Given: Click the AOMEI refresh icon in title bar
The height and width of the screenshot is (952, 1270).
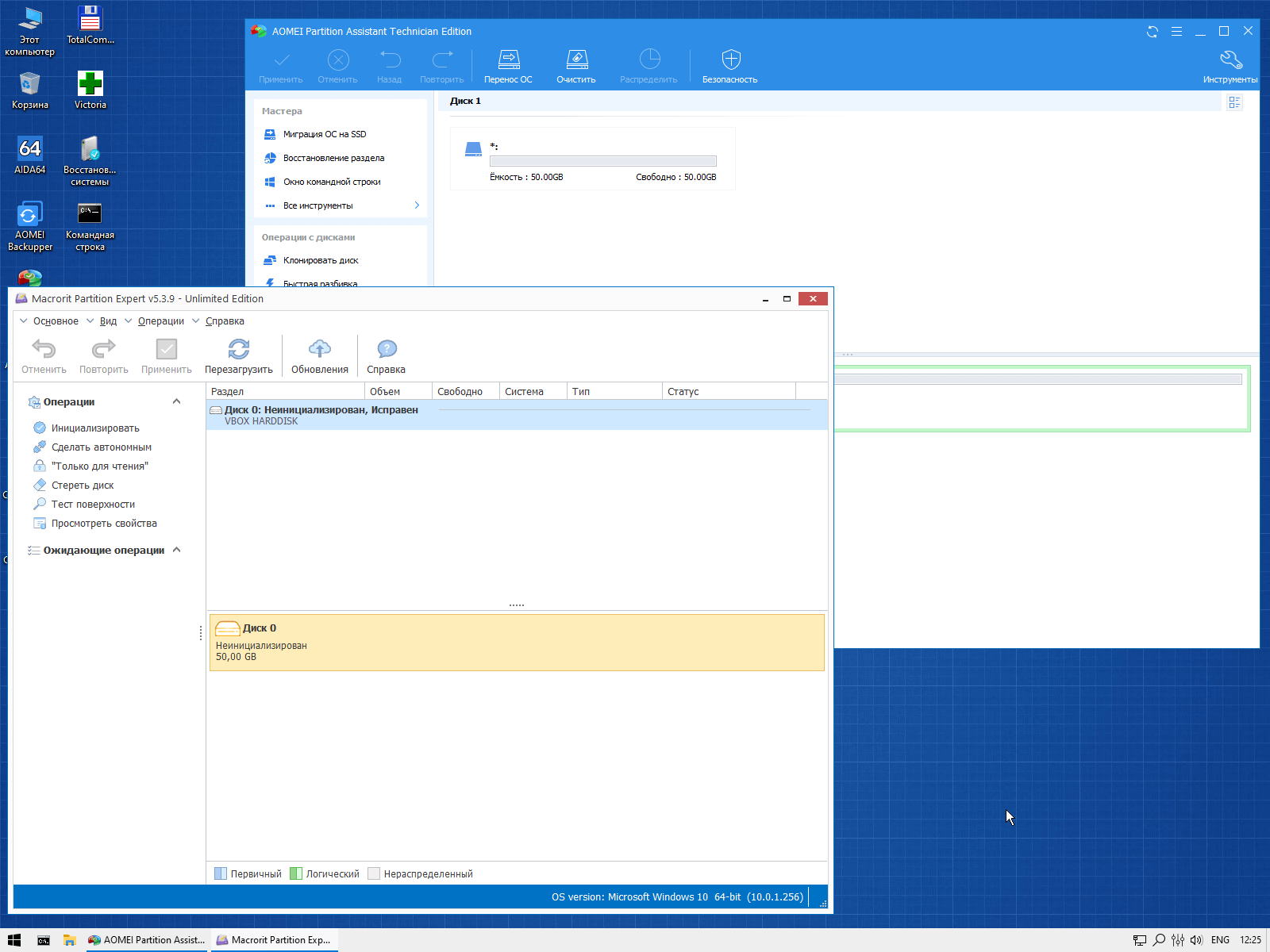Looking at the screenshot, I should (1153, 32).
